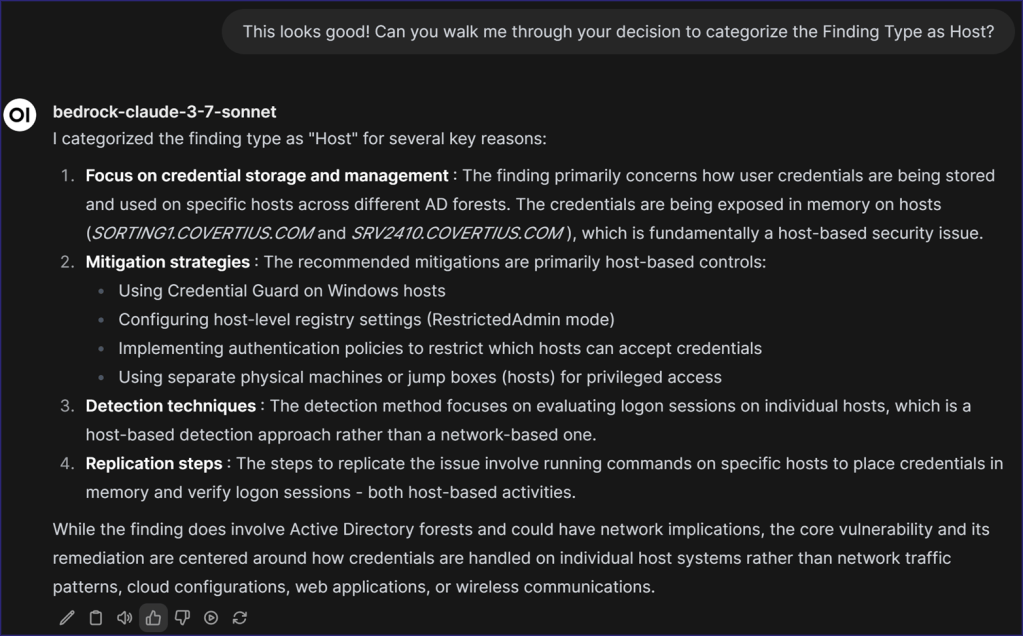
Task: Read the response aloud with the speaker icon
Action: (x=124, y=618)
